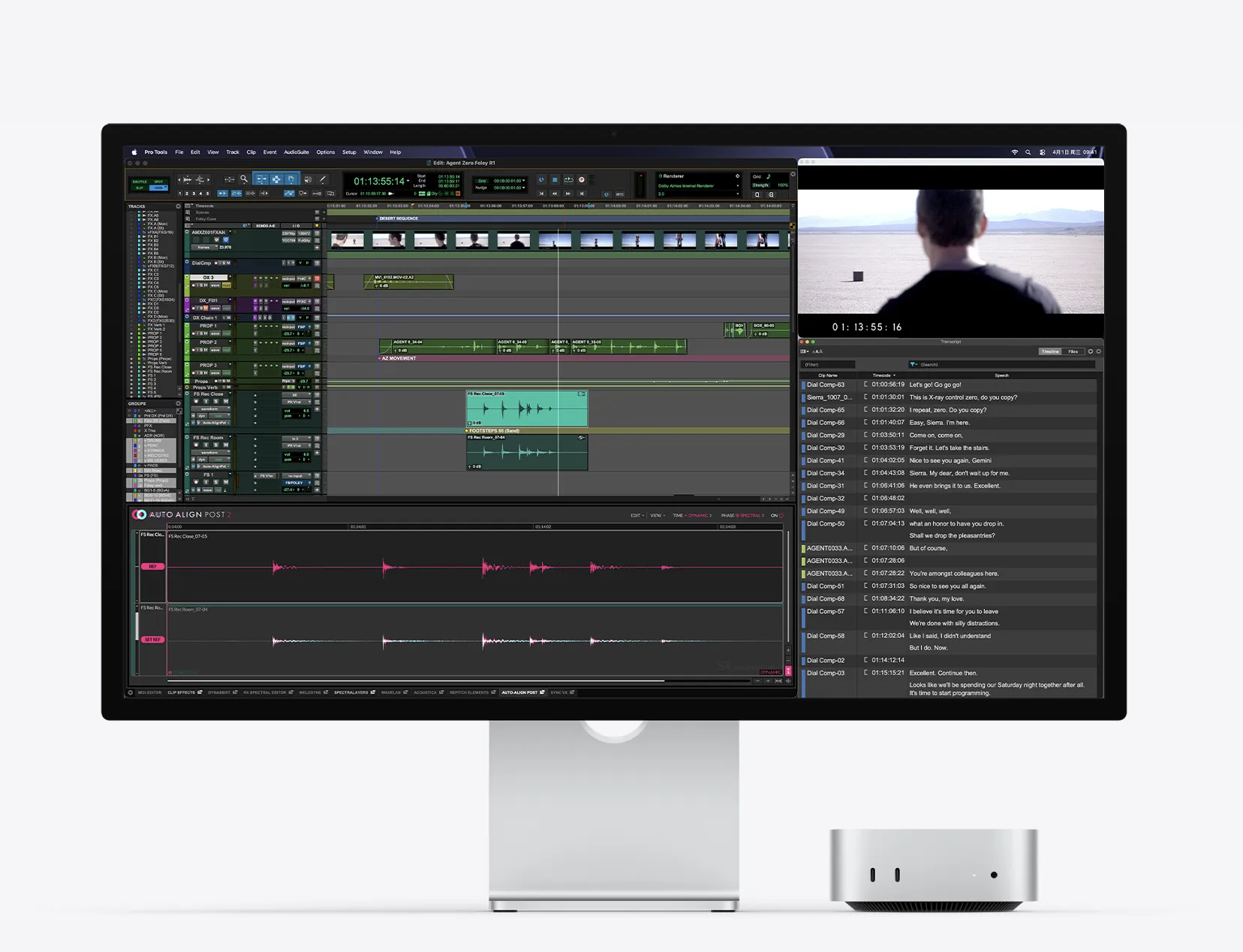The height and width of the screenshot is (952, 1243).
Task: Mute the FS Rec Close track
Action: click(225, 401)
